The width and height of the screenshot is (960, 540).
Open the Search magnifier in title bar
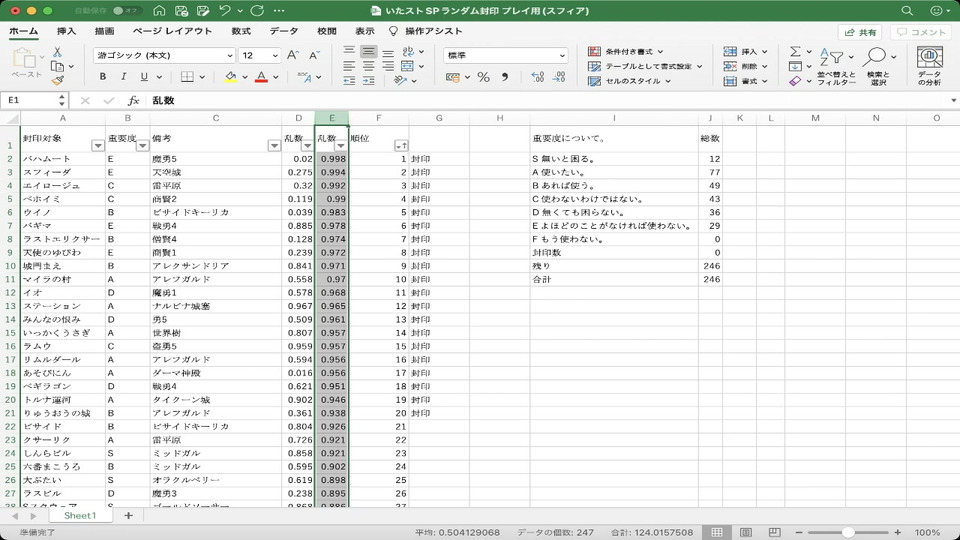[x=907, y=10]
